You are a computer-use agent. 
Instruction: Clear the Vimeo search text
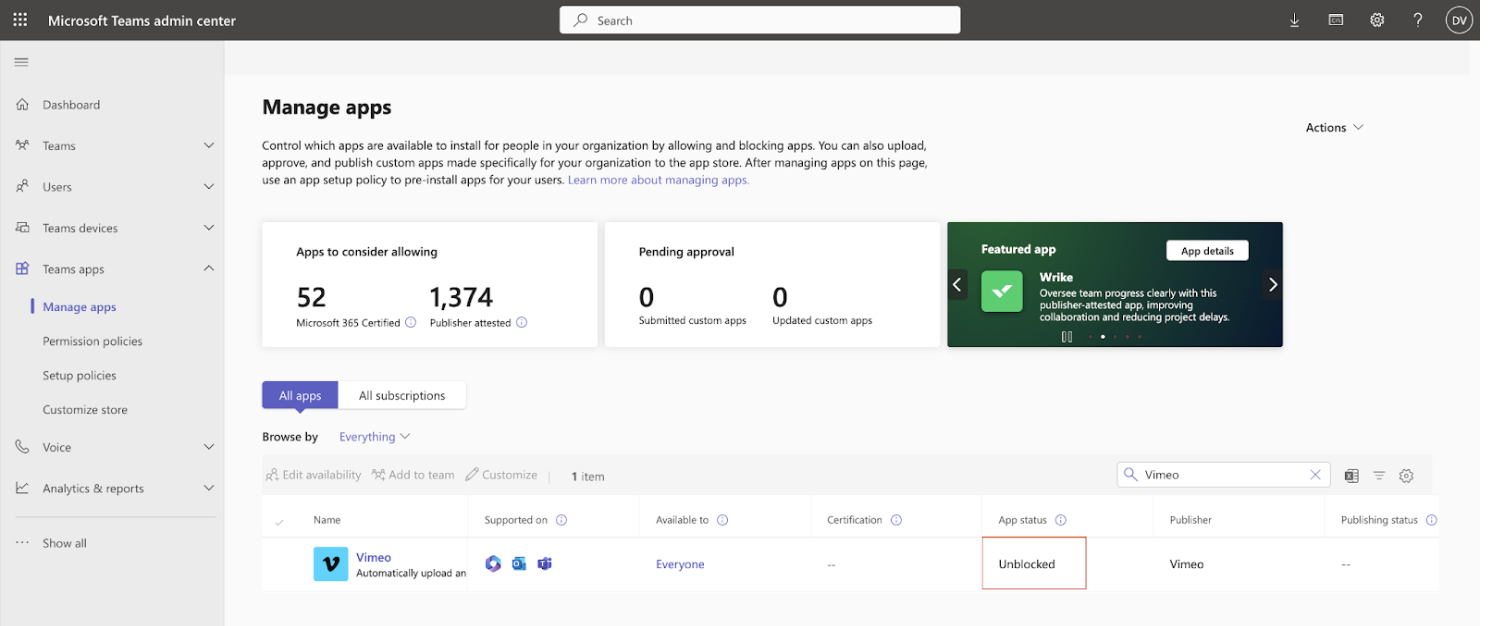(1316, 475)
